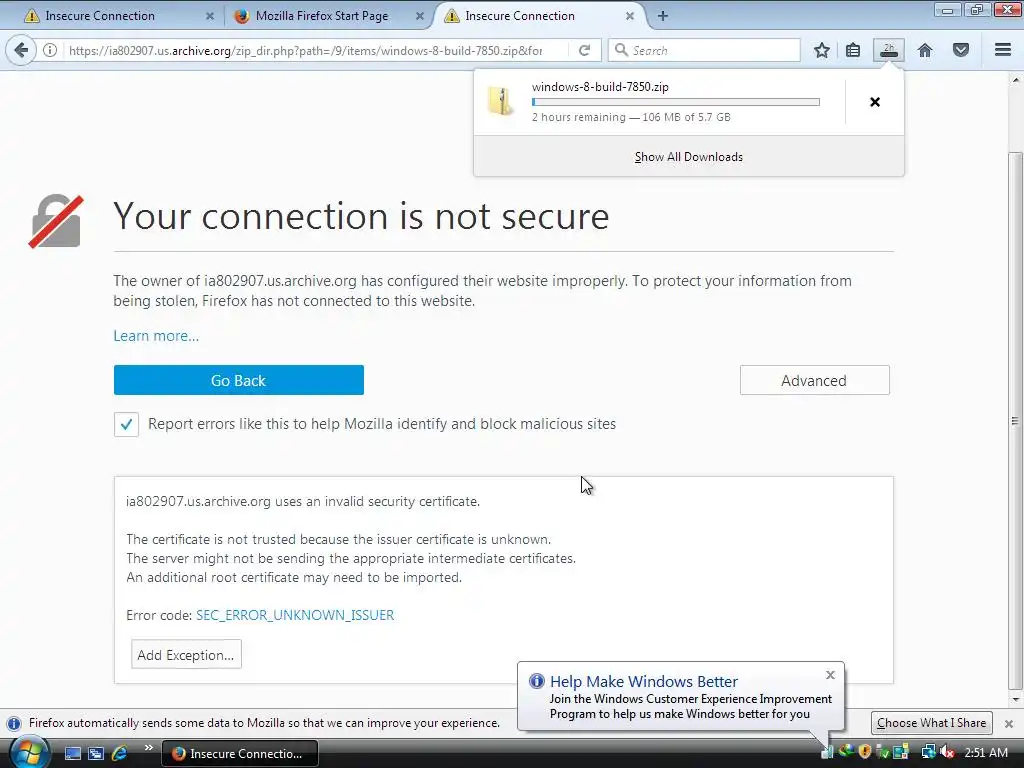Open the bookmarks list icon
The image size is (1024, 768).
coord(853,50)
